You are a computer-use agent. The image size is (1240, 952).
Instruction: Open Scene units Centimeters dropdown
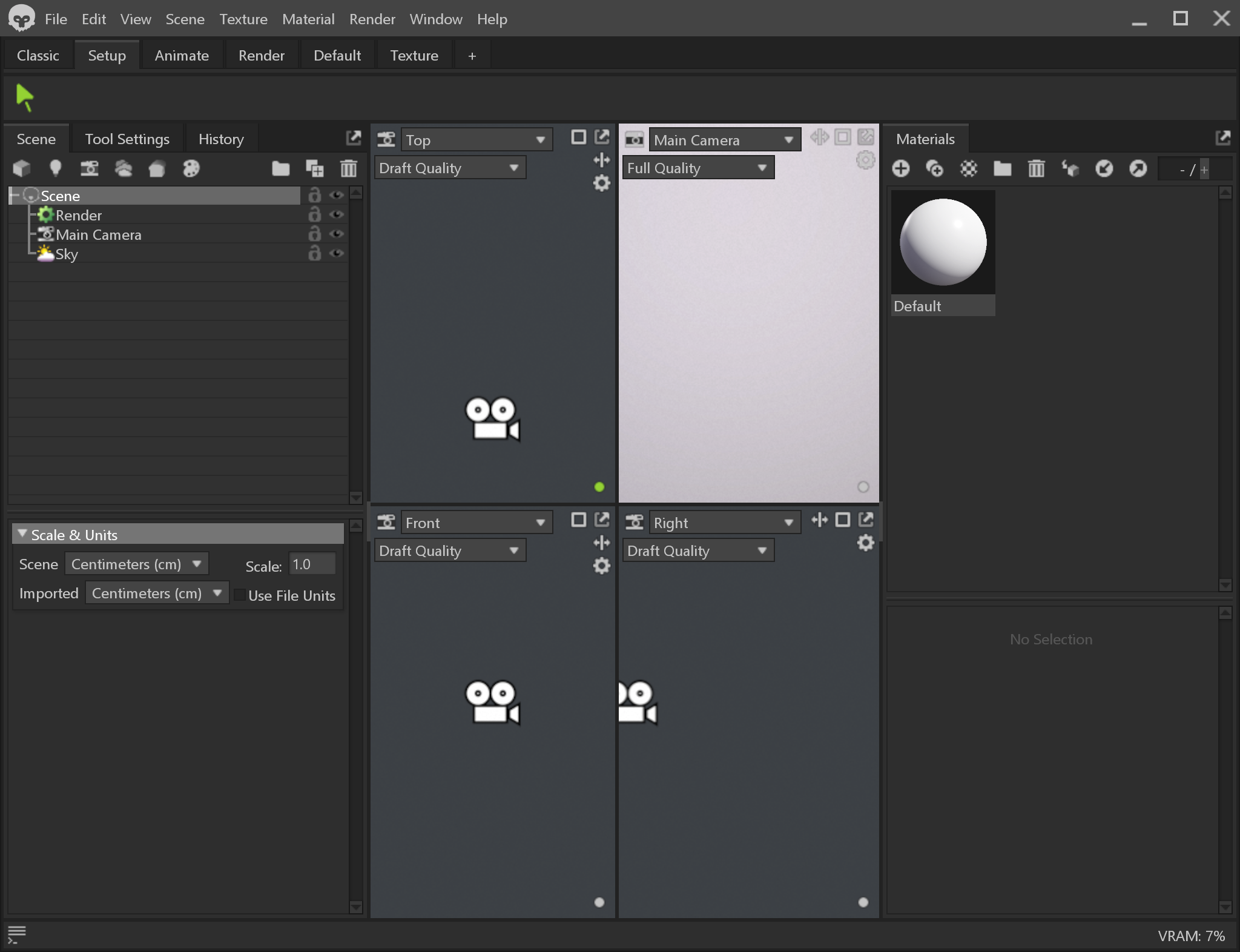[x=136, y=564]
